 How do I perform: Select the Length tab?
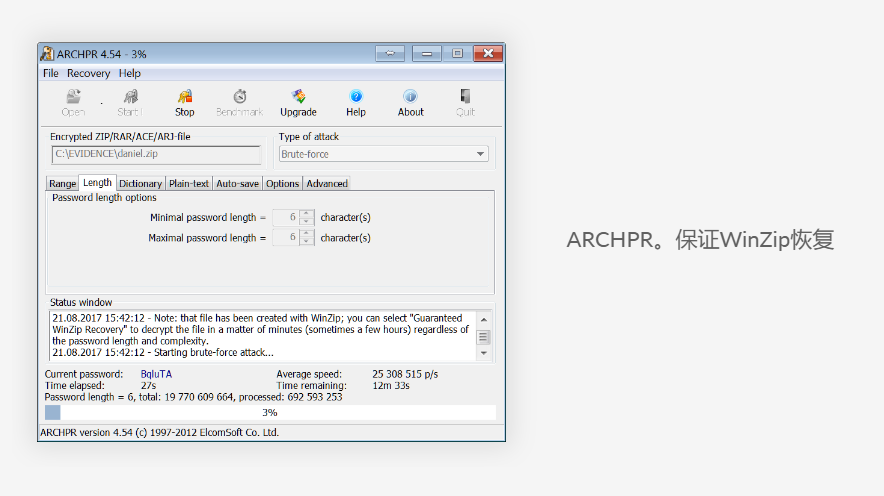(97, 182)
